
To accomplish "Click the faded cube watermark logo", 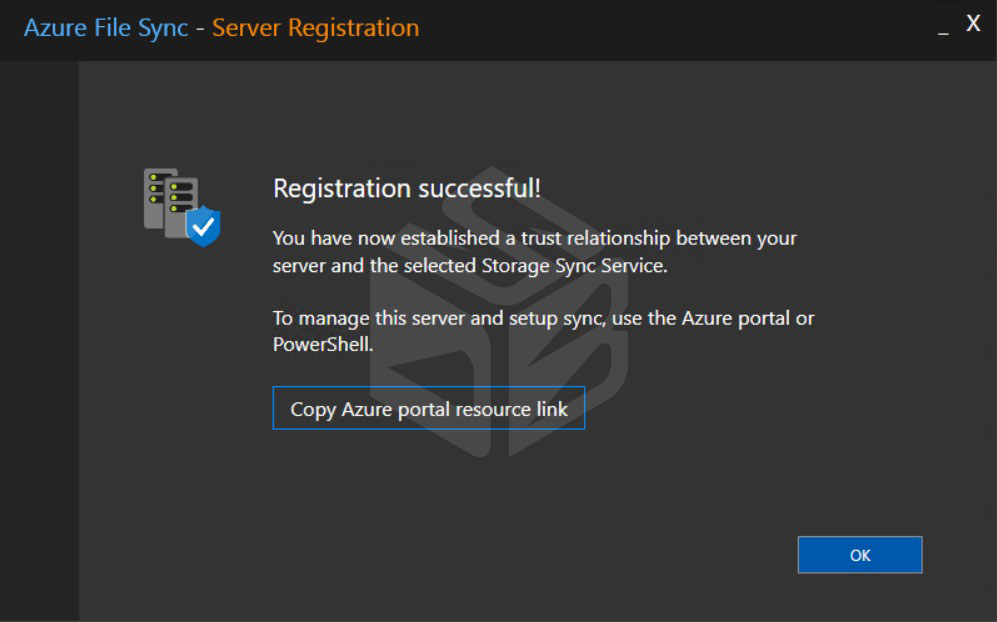I will (x=499, y=312).
